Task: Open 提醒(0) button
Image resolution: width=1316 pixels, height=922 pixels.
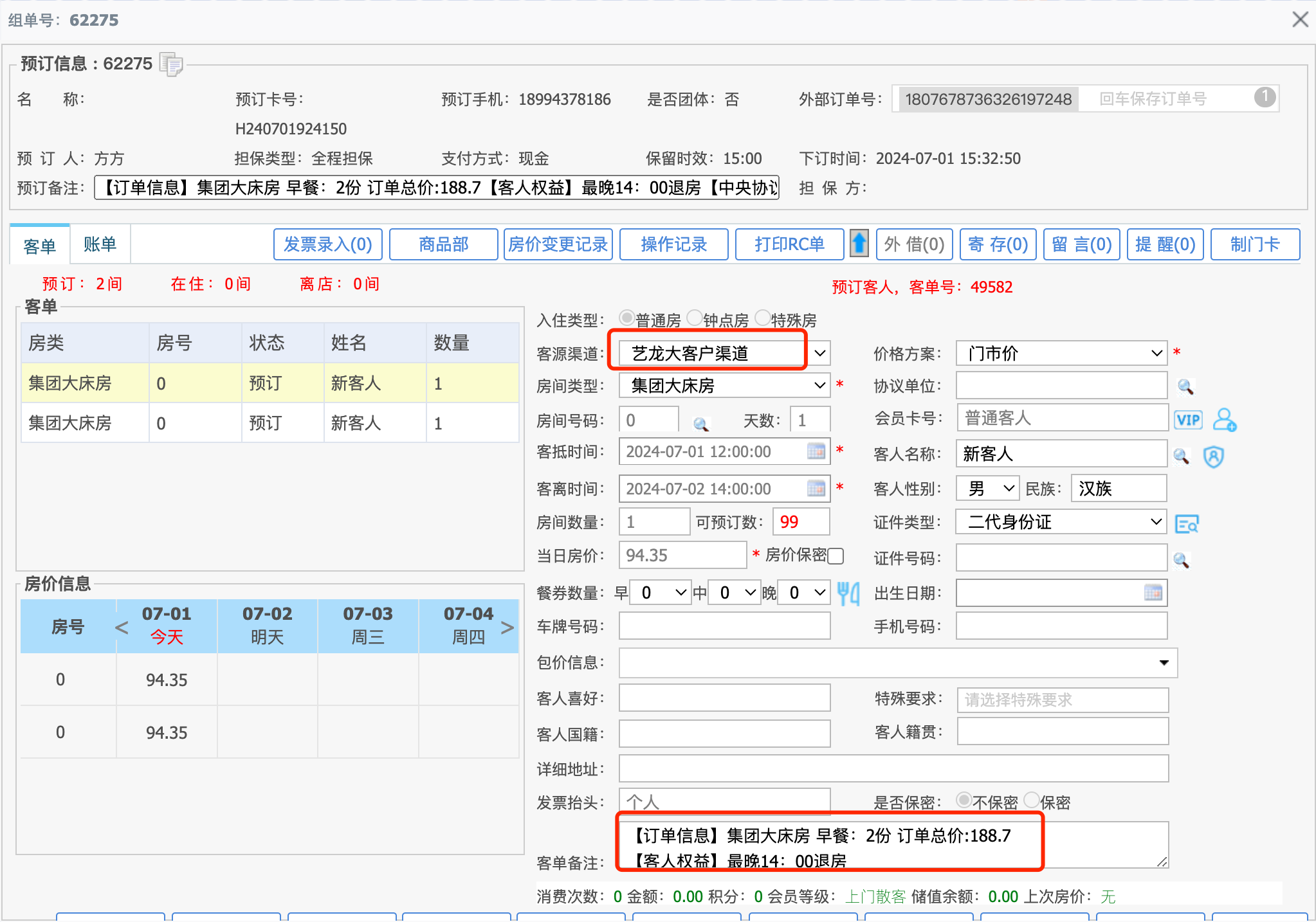Action: (1165, 244)
